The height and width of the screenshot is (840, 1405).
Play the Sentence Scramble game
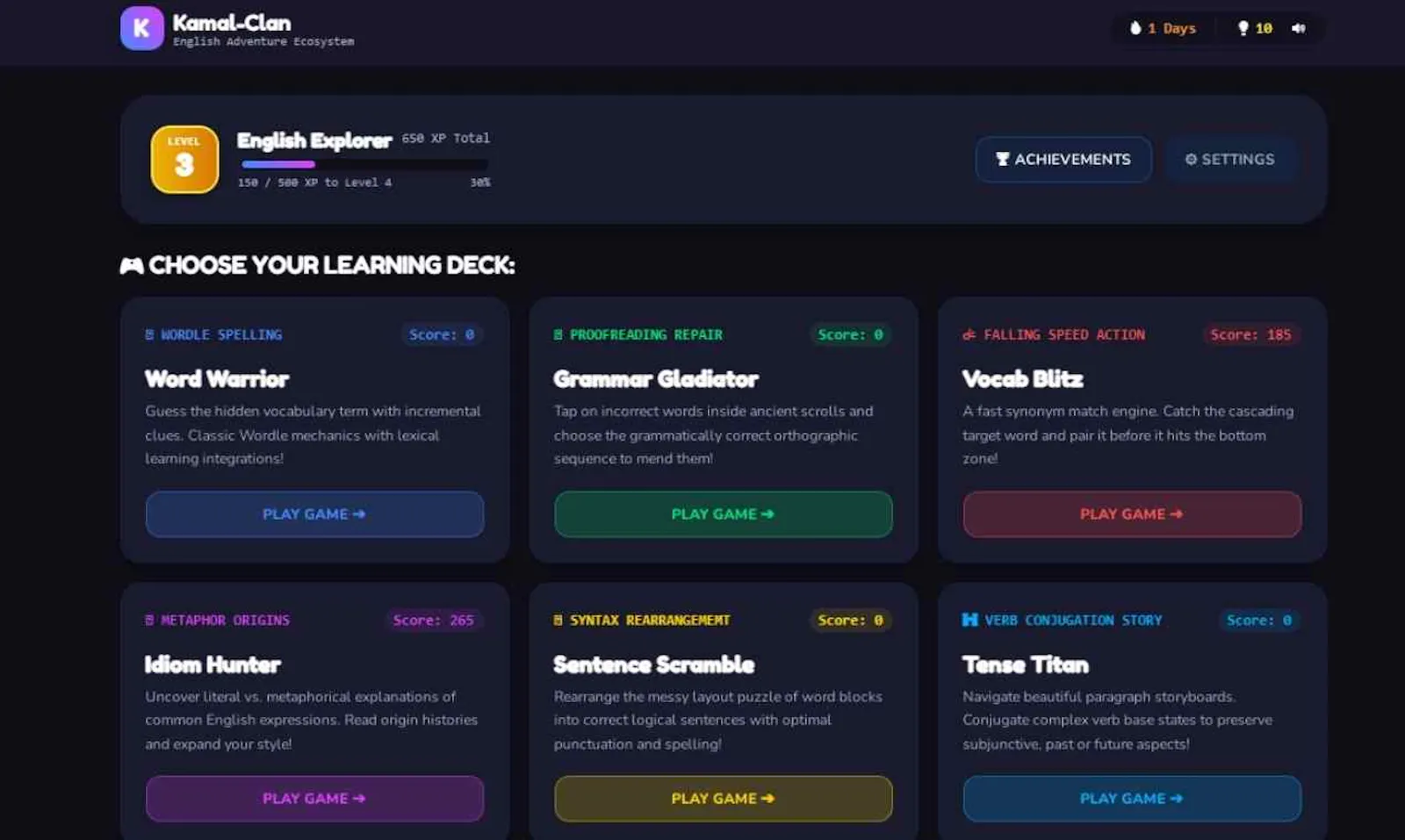pos(723,799)
